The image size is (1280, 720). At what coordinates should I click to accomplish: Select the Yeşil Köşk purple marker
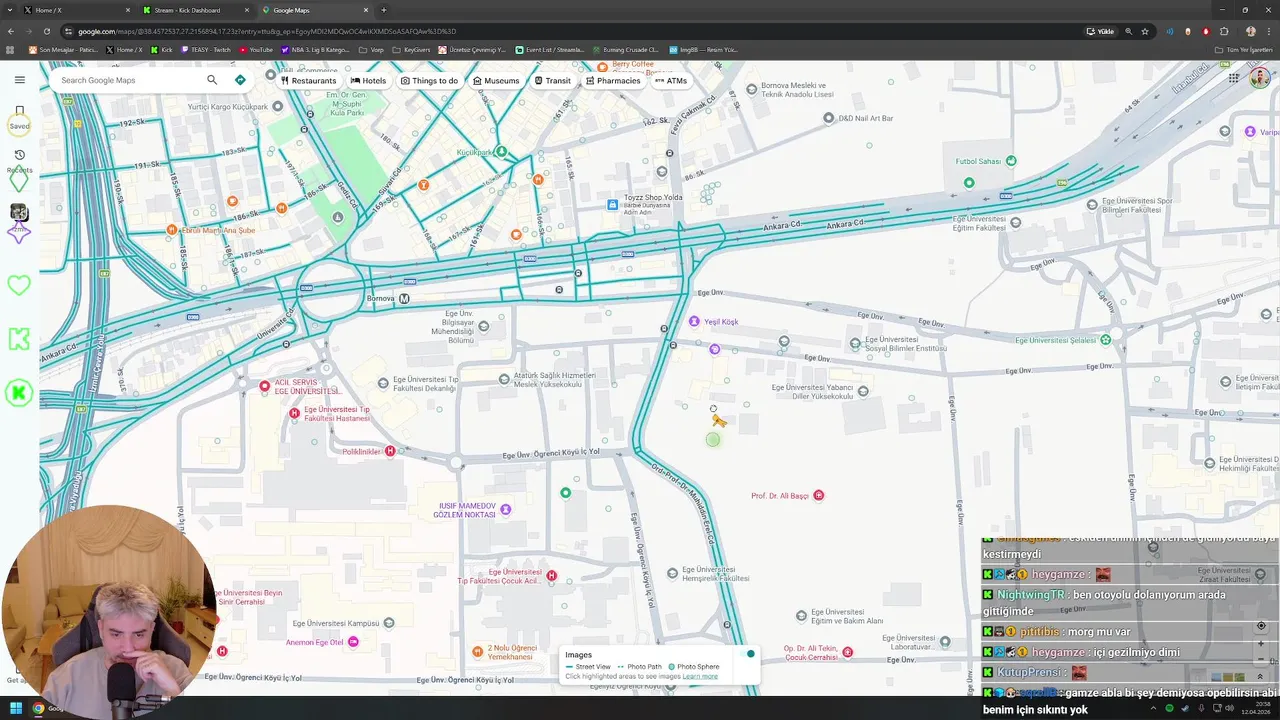[x=694, y=321]
